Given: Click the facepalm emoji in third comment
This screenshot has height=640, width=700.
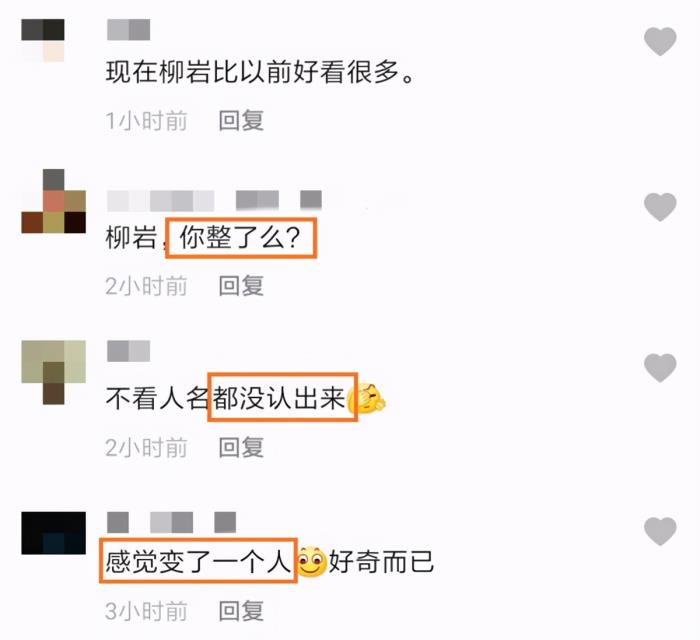Looking at the screenshot, I should tap(367, 398).
